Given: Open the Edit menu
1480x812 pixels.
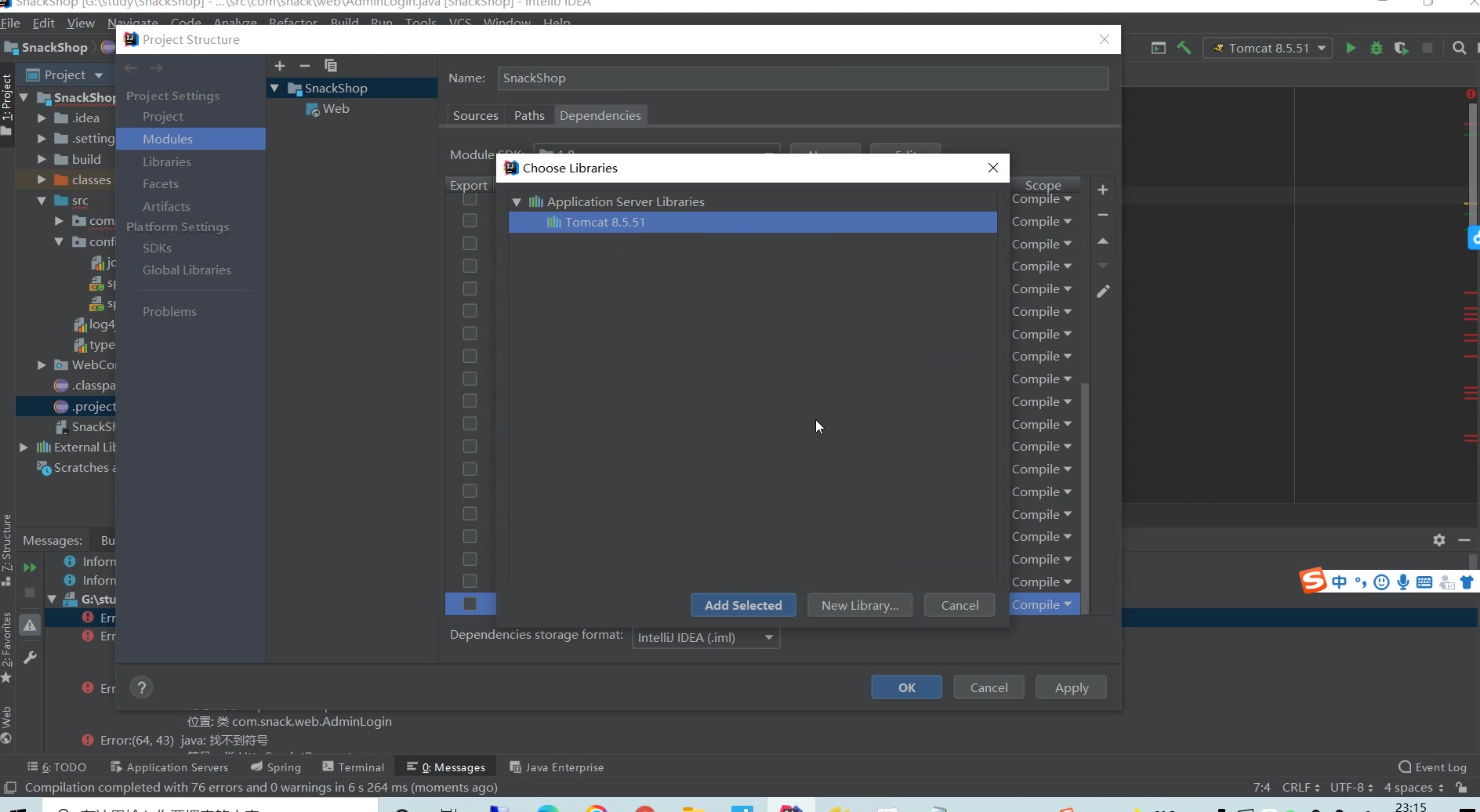Looking at the screenshot, I should [43, 23].
